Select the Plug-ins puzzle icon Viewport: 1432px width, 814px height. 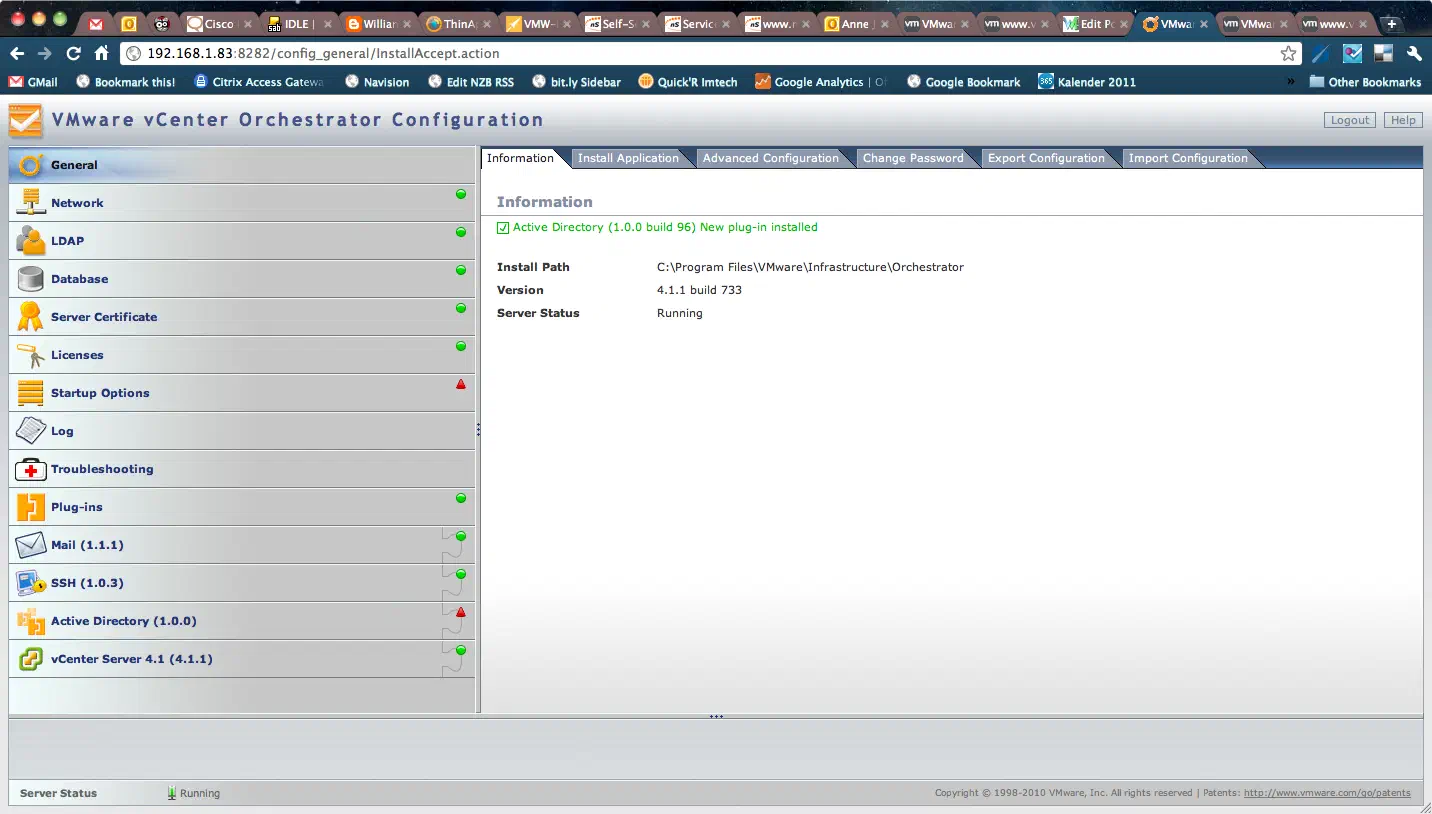click(30, 507)
